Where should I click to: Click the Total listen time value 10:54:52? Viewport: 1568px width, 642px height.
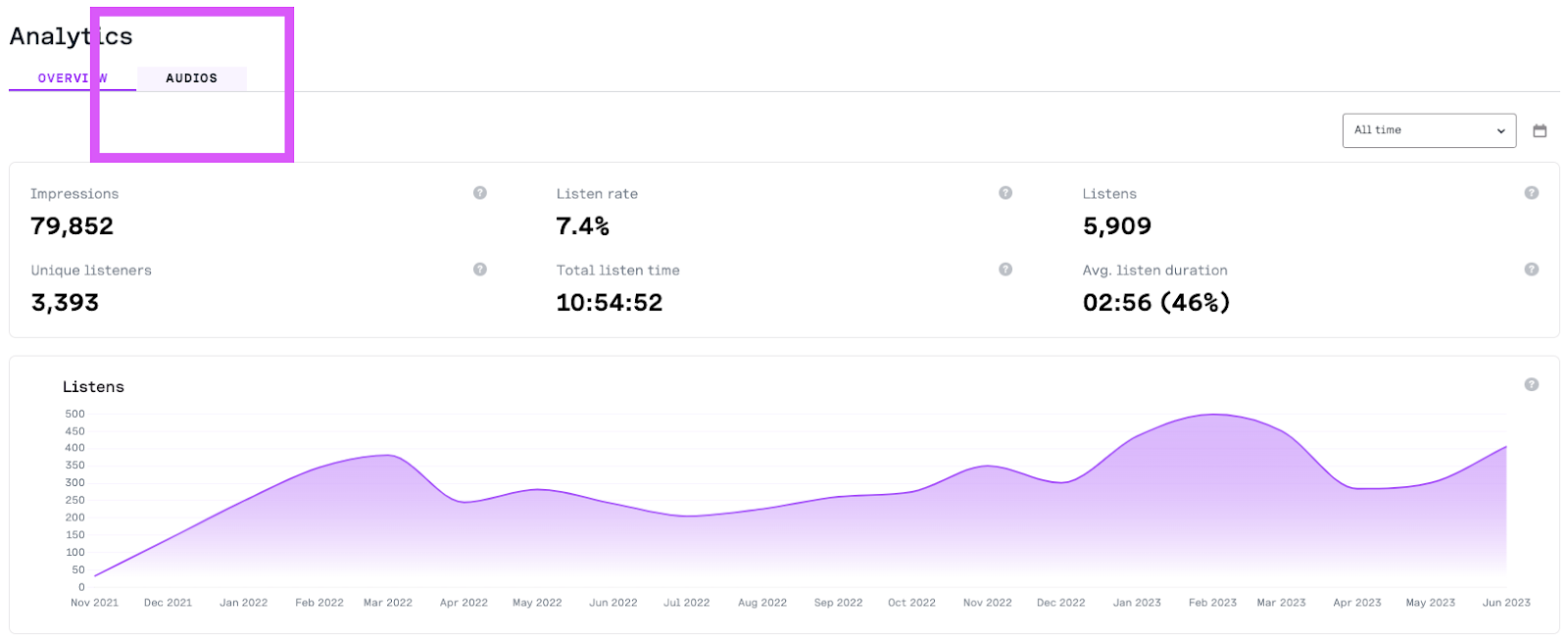(610, 303)
